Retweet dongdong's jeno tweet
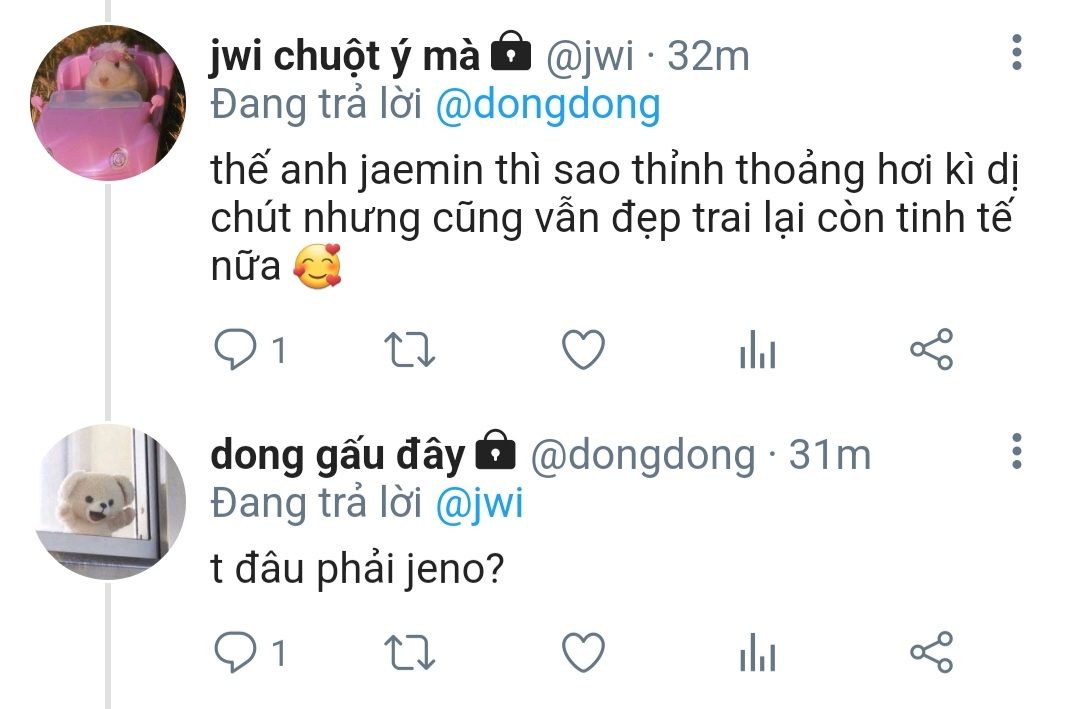Screen dimensions: 1080x709 click(x=409, y=652)
